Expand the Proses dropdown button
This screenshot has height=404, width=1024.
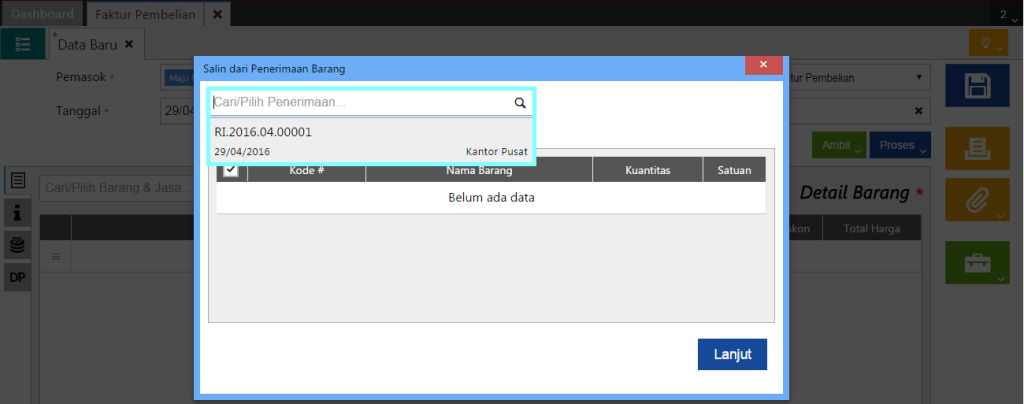pyautogui.click(x=900, y=146)
